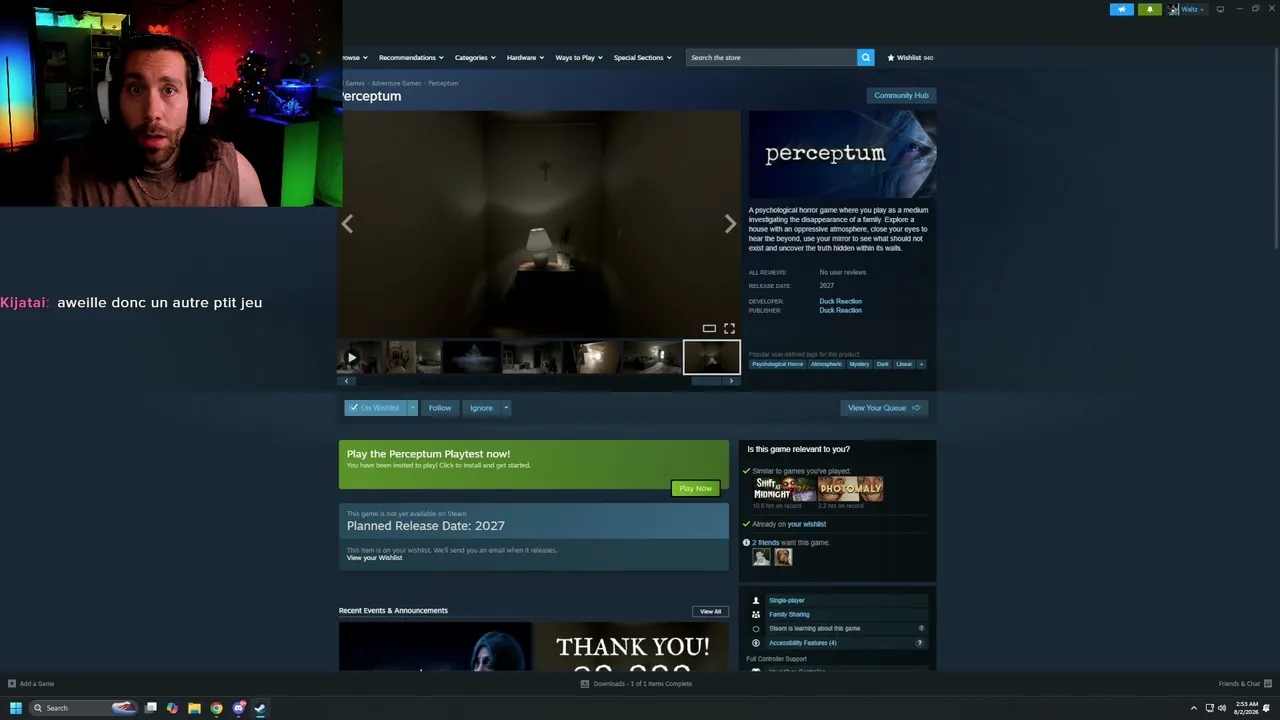Open the Steam announcements megaphone icon
This screenshot has width=1280, height=720.
[1122, 9]
